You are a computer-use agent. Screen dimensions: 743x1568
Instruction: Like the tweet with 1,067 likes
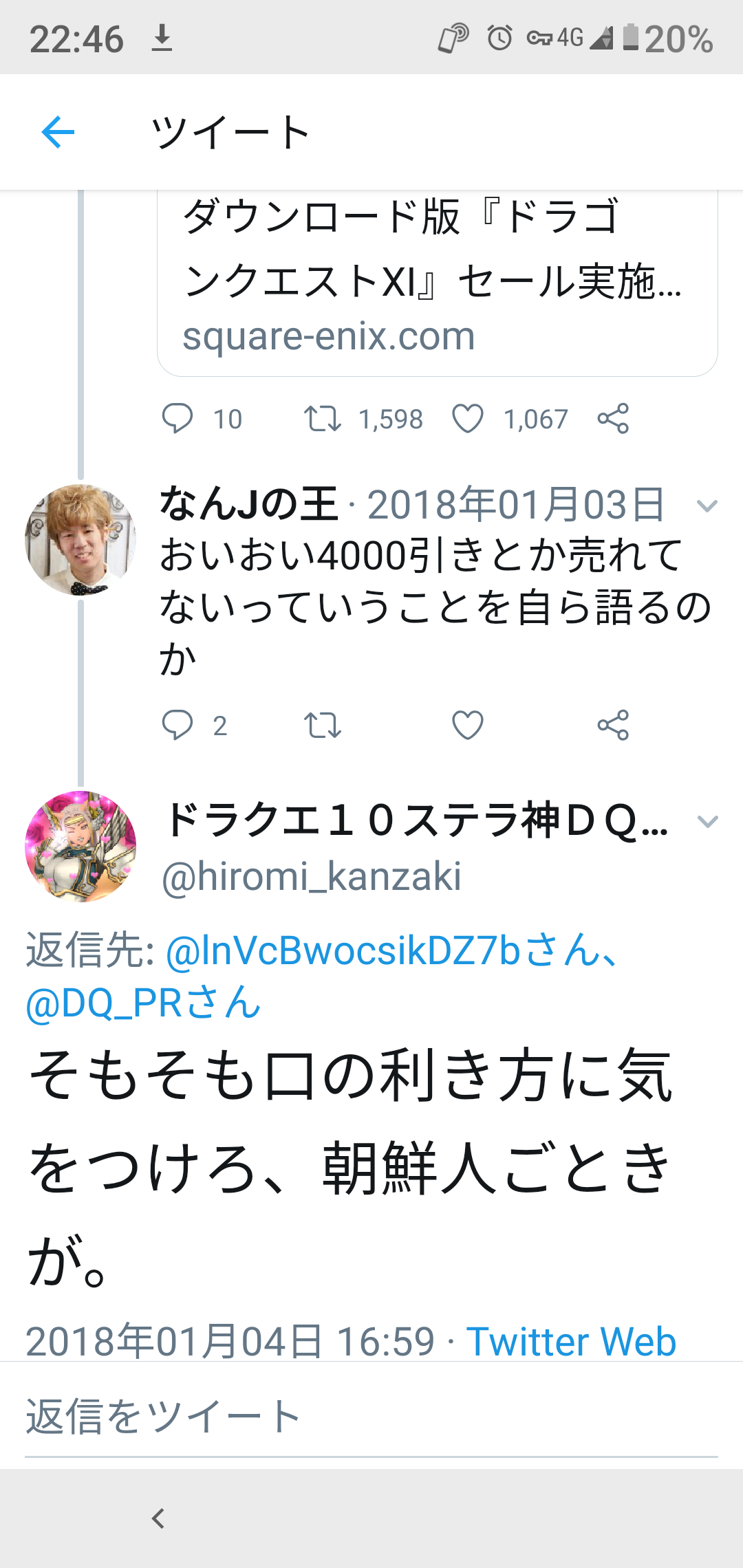point(468,418)
